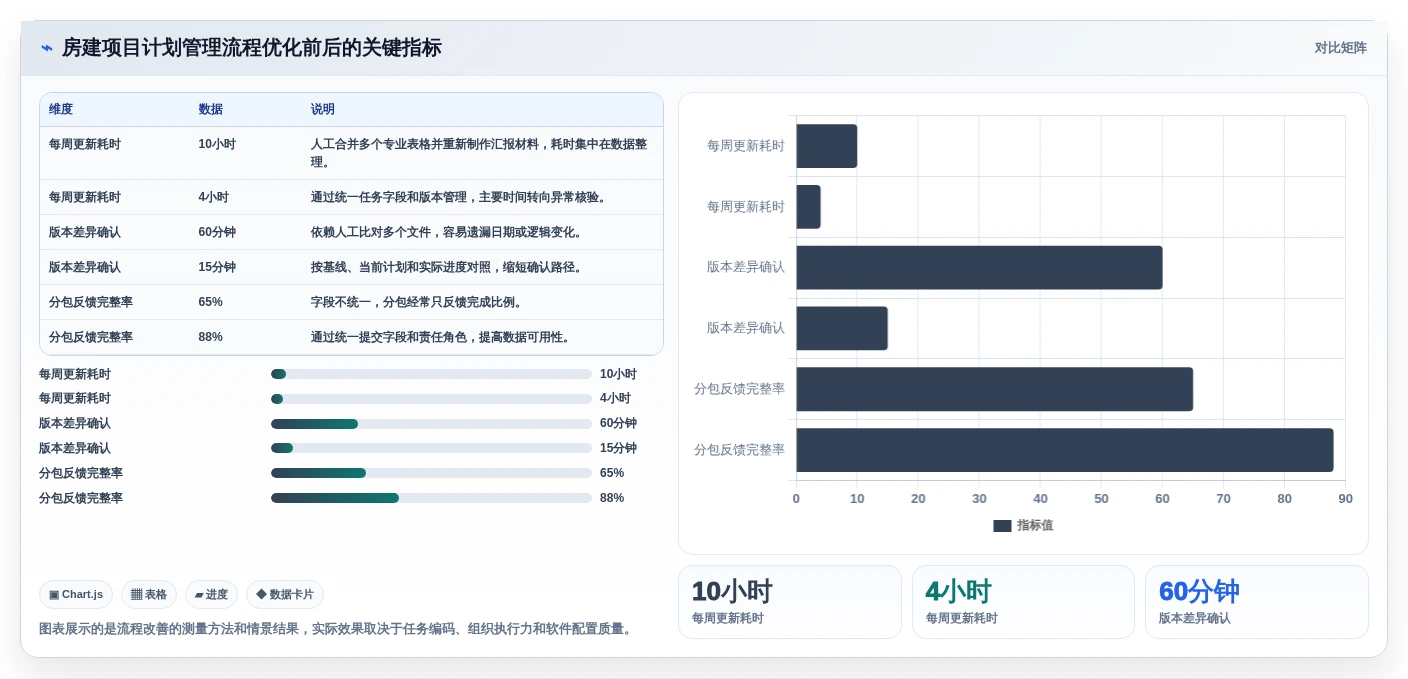The height and width of the screenshot is (679, 1408).
Task: Click the blue pulse icon beside the page title
Action: [x=47, y=48]
